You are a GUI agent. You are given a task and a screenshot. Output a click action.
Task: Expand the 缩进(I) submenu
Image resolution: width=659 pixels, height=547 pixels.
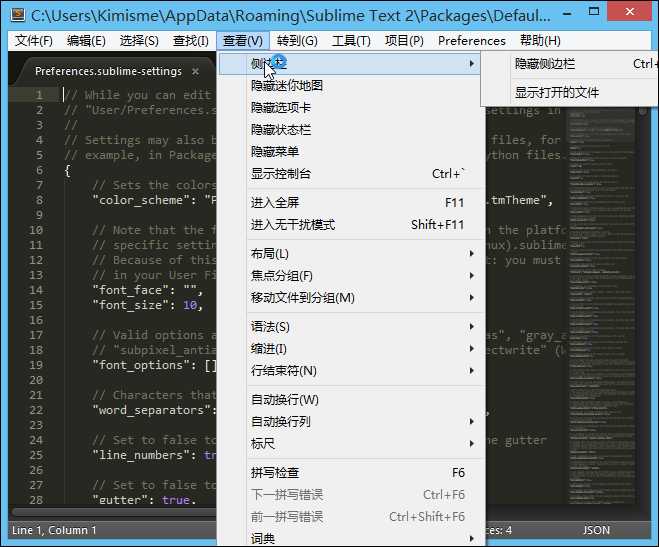click(352, 349)
